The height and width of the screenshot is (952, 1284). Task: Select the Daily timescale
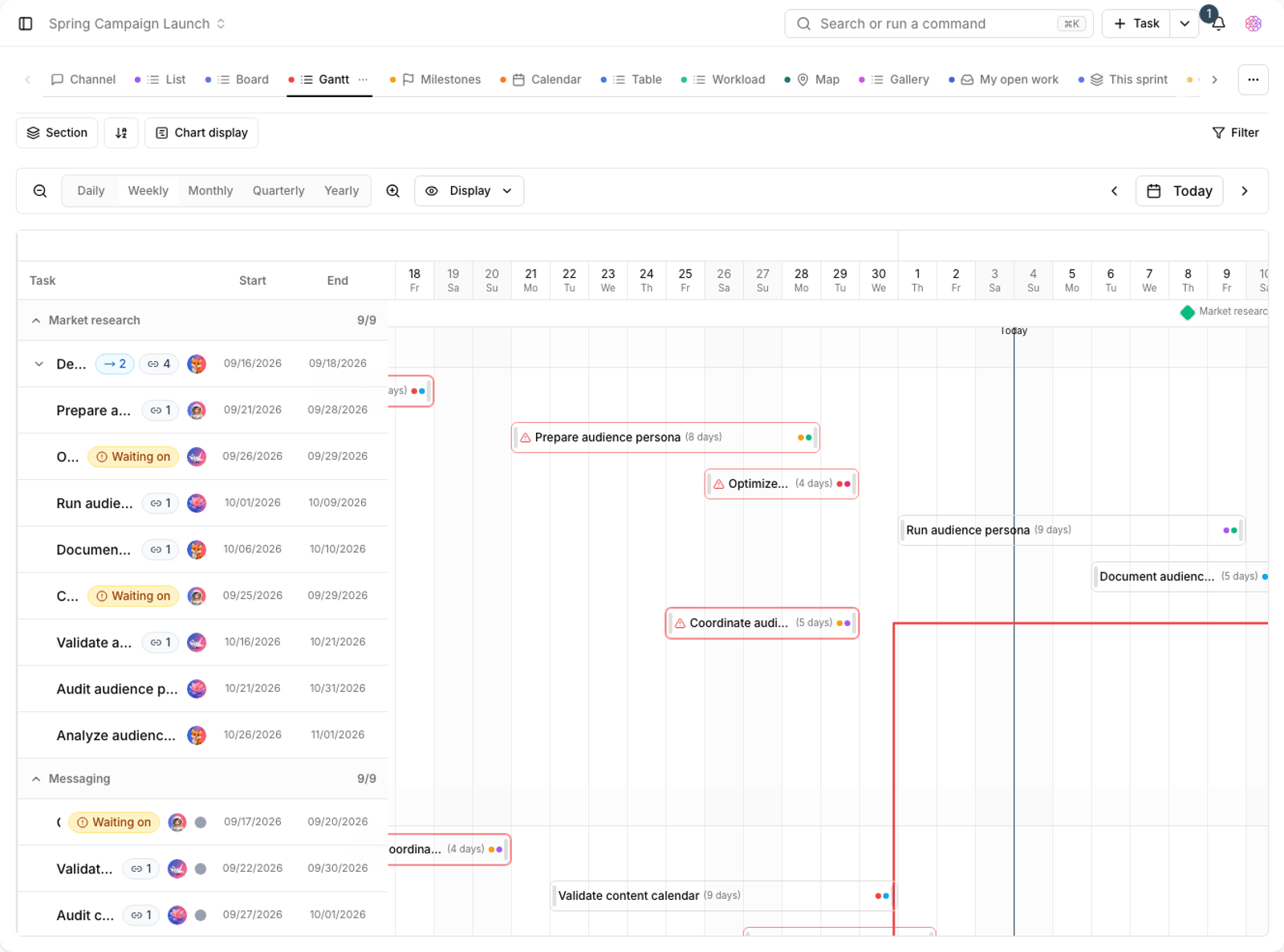(91, 191)
